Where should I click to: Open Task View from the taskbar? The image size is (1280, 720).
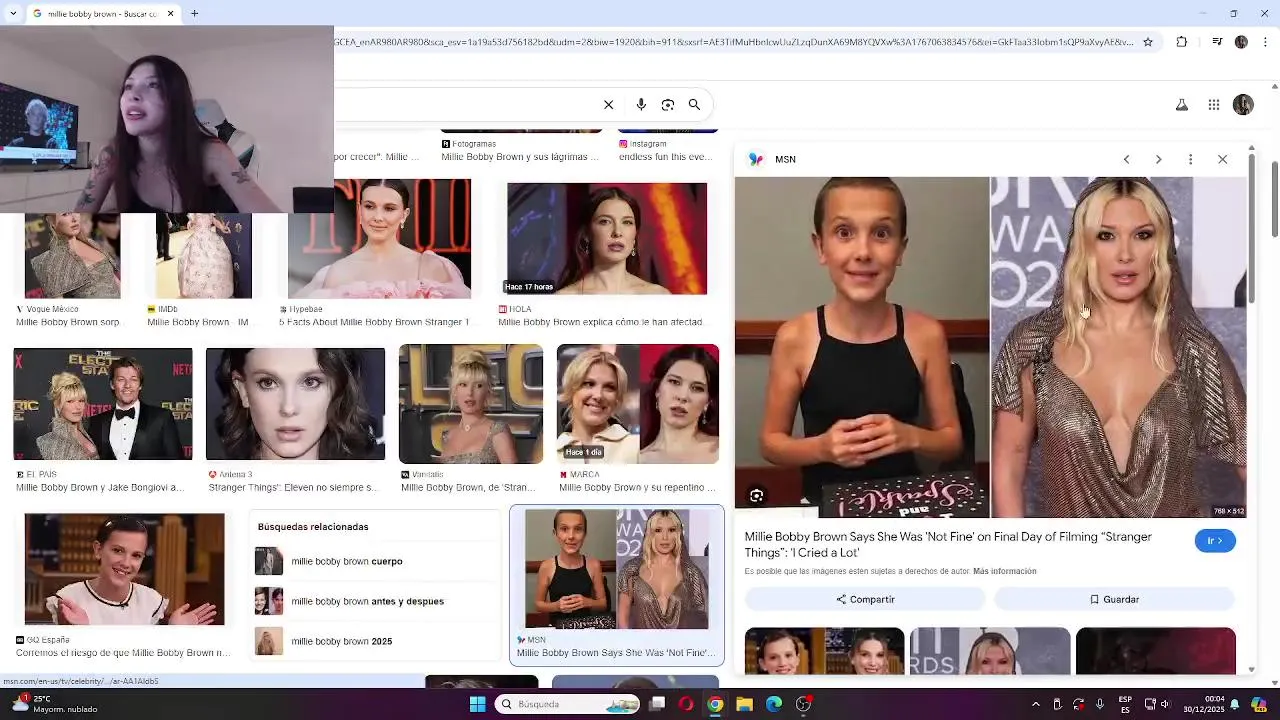pyautogui.click(x=657, y=704)
